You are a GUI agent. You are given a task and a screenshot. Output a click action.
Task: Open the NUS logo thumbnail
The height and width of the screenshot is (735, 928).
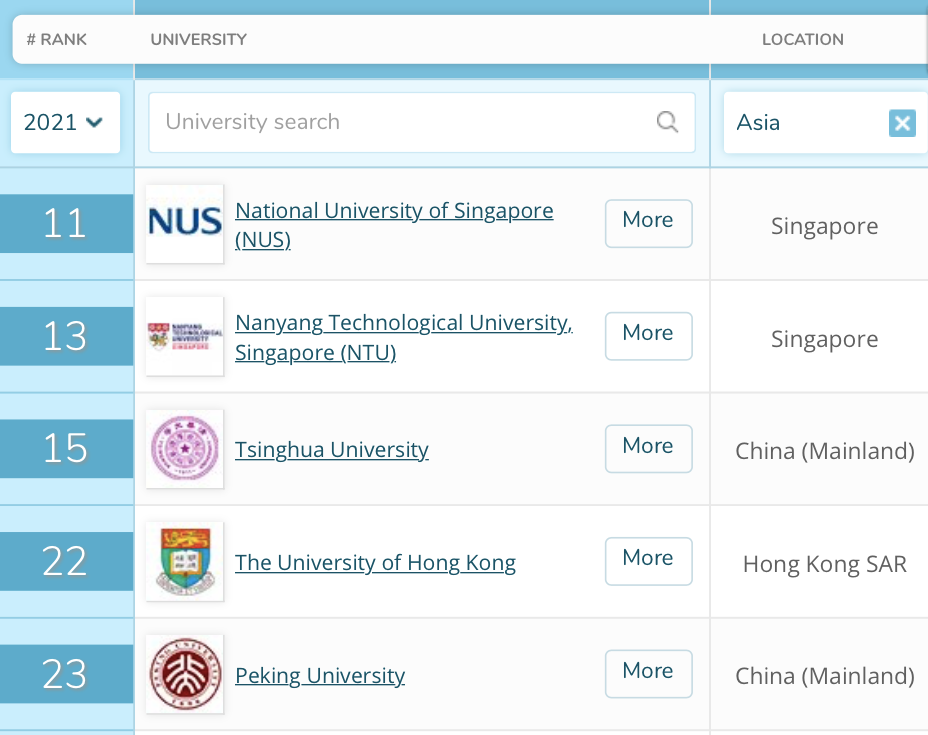(185, 224)
